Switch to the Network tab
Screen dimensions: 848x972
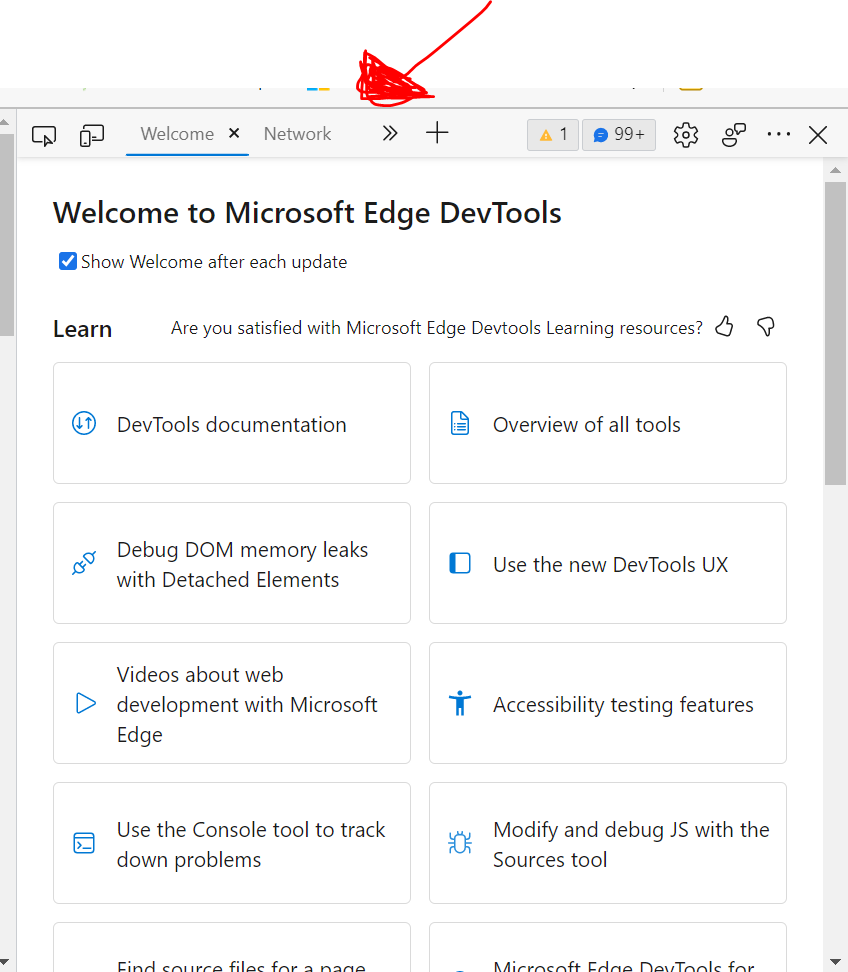pos(297,133)
